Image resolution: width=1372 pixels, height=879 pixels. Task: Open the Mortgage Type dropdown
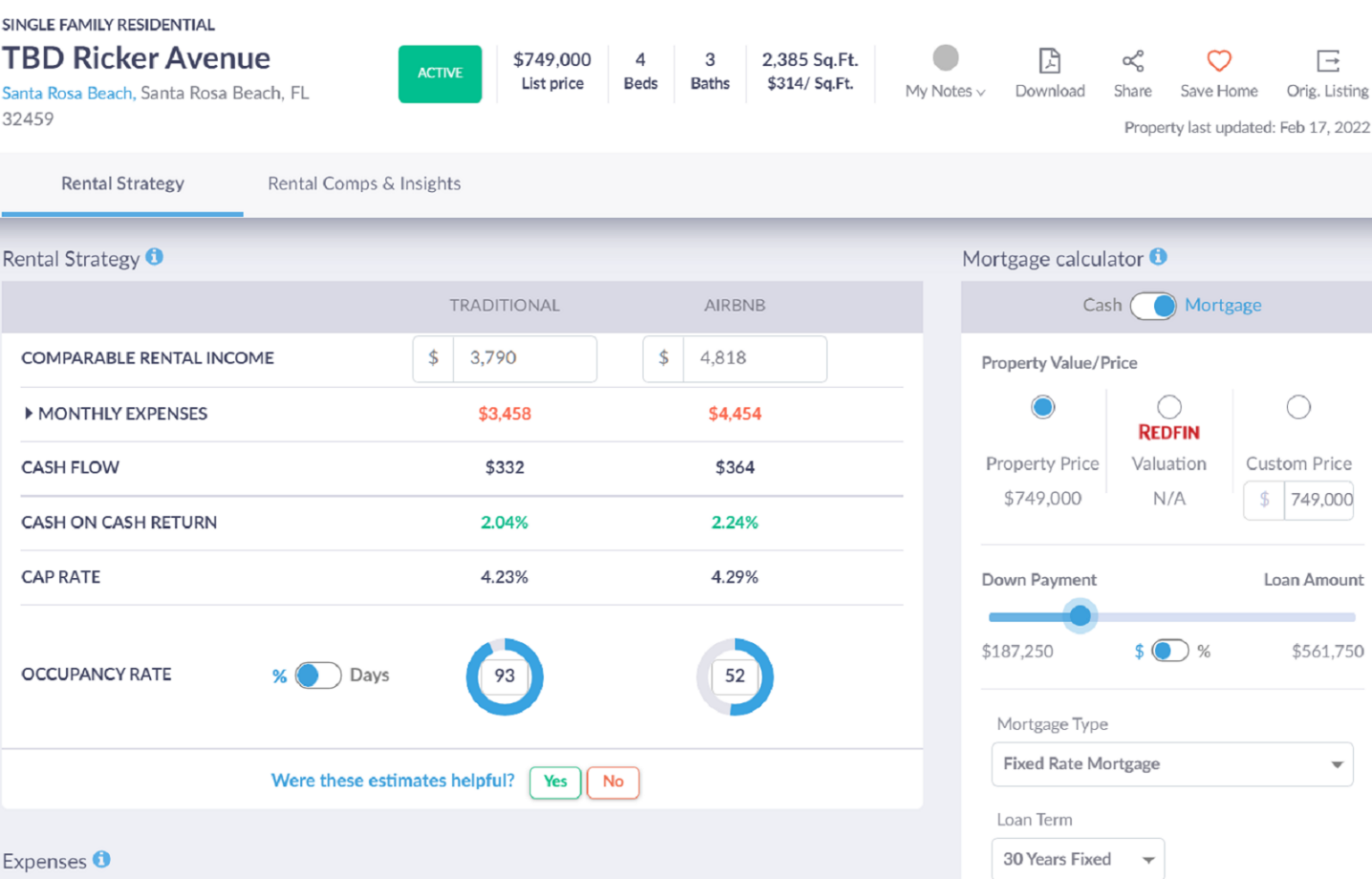[x=1172, y=765]
